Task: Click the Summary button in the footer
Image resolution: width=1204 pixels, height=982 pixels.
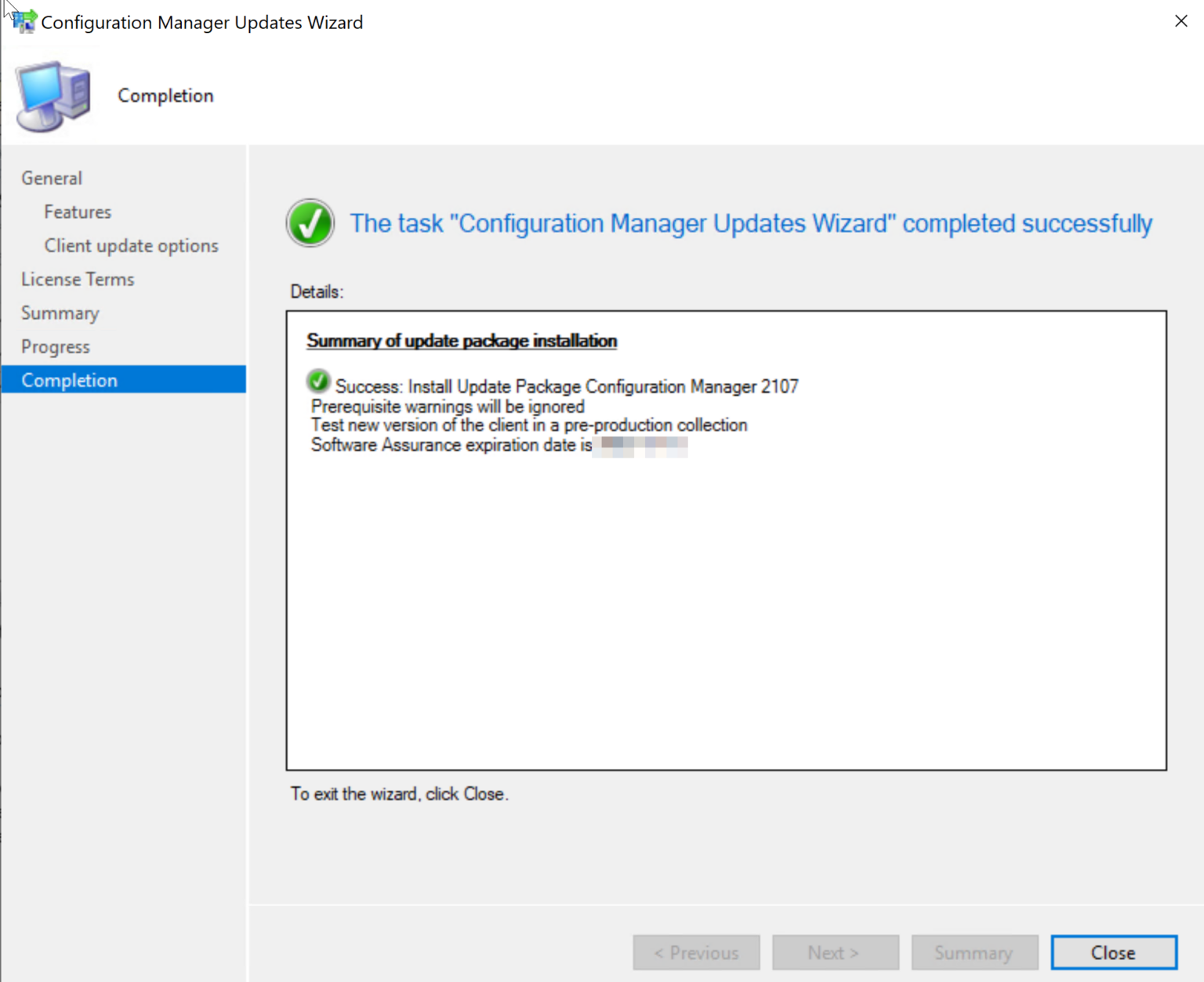Action: 974,952
